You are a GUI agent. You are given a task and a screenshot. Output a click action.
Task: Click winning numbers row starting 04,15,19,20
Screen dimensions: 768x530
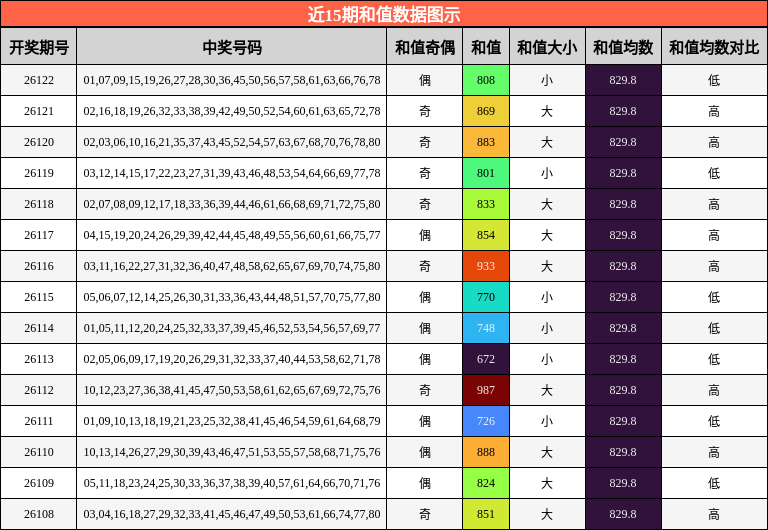tap(232, 235)
